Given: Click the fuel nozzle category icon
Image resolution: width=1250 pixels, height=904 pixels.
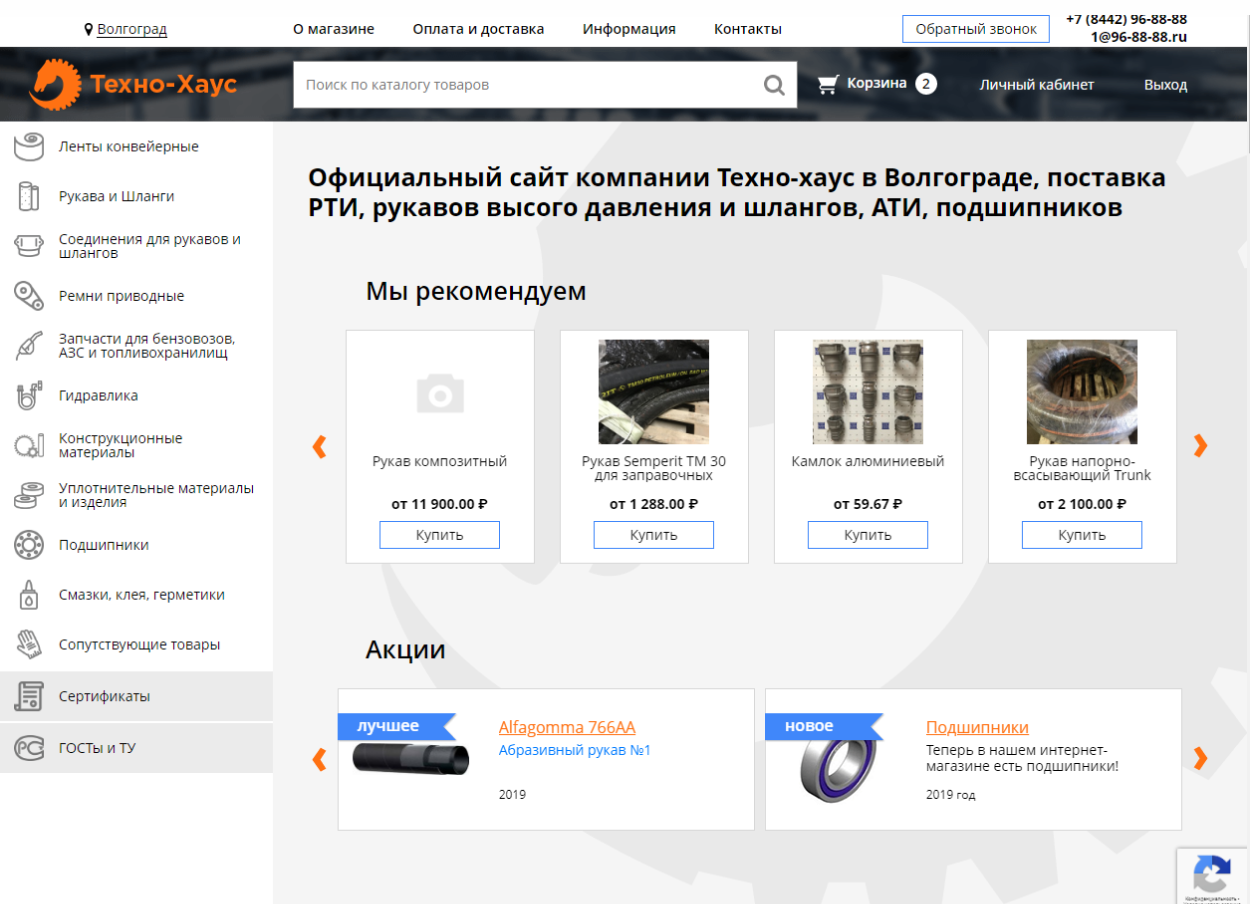Looking at the screenshot, I should point(29,346).
